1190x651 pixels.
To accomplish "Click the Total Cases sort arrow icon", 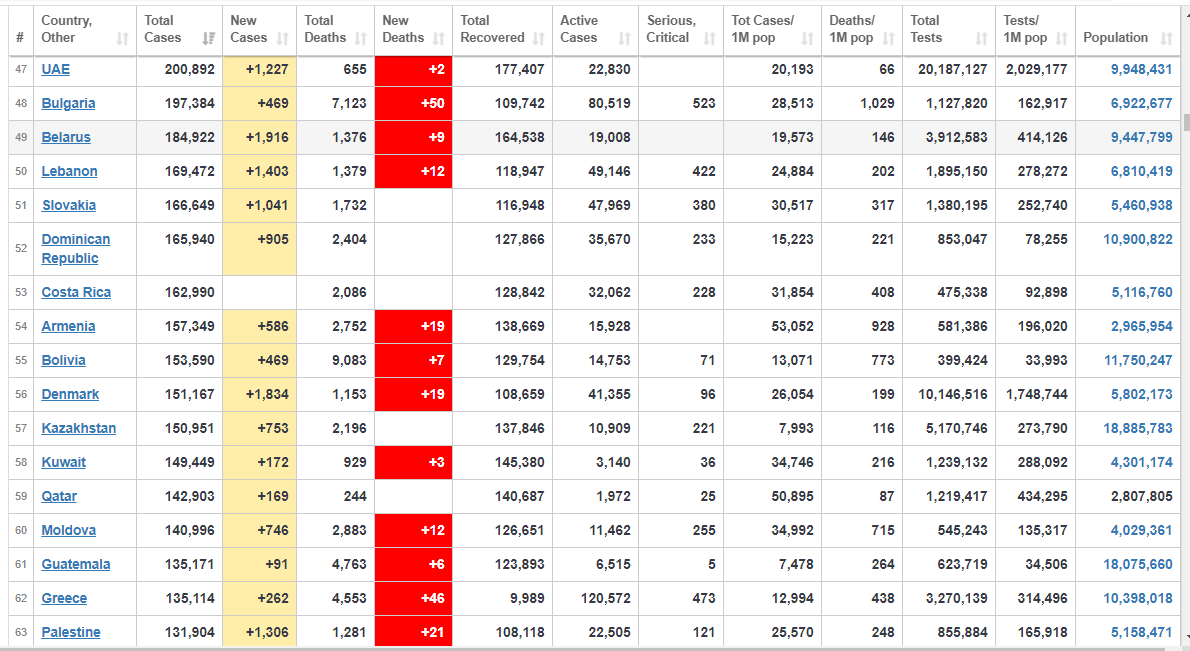I will point(209,39).
